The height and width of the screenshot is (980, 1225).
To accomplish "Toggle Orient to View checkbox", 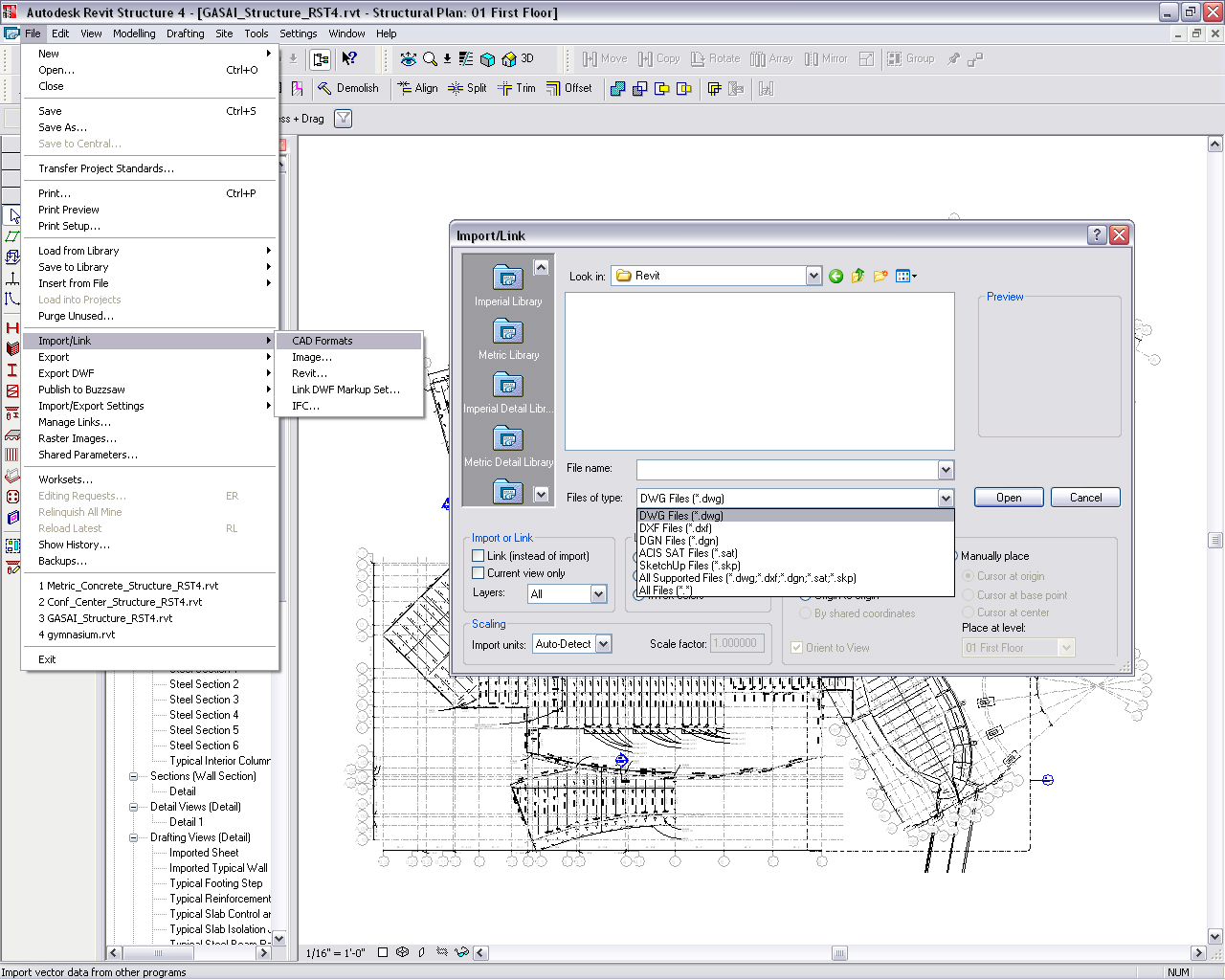I will click(x=796, y=648).
